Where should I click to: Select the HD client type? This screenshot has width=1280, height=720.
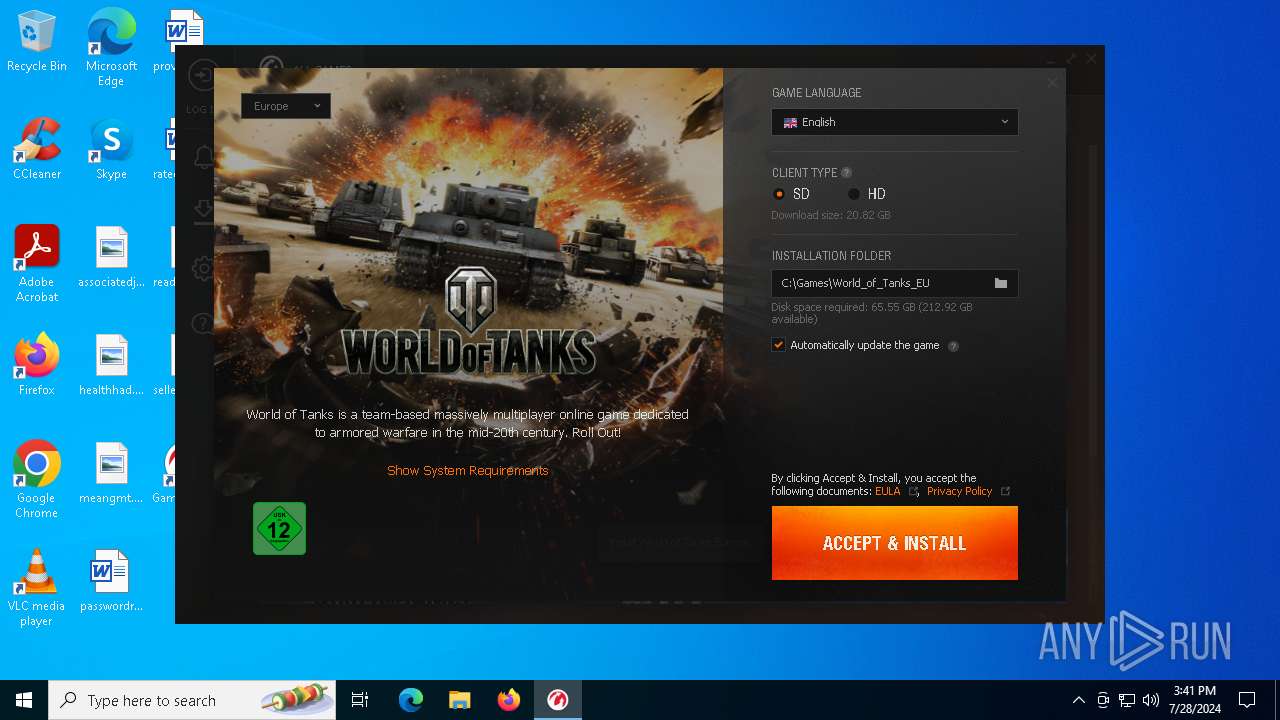tap(866, 194)
